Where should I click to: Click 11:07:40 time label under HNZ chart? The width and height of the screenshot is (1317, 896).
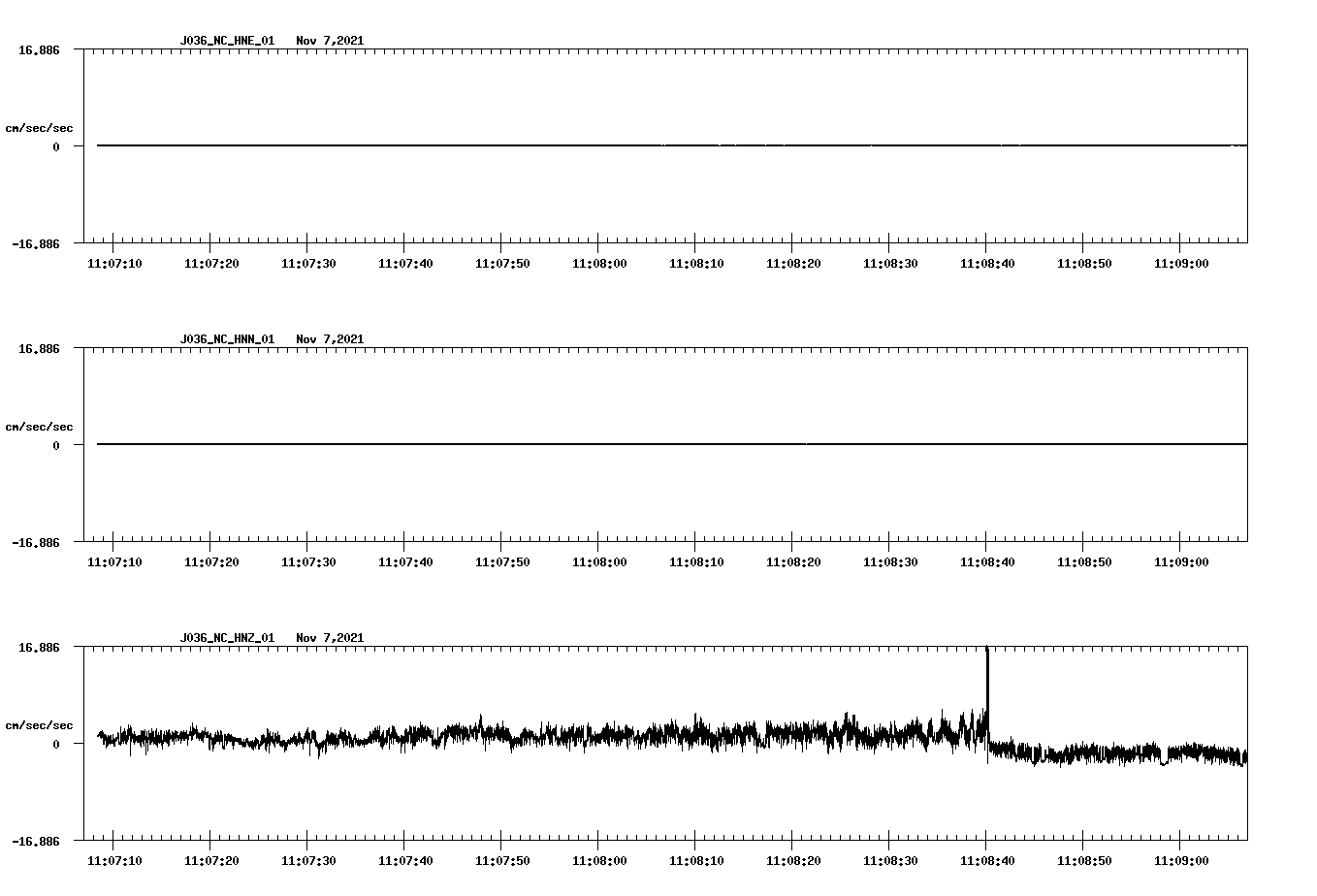coord(405,861)
